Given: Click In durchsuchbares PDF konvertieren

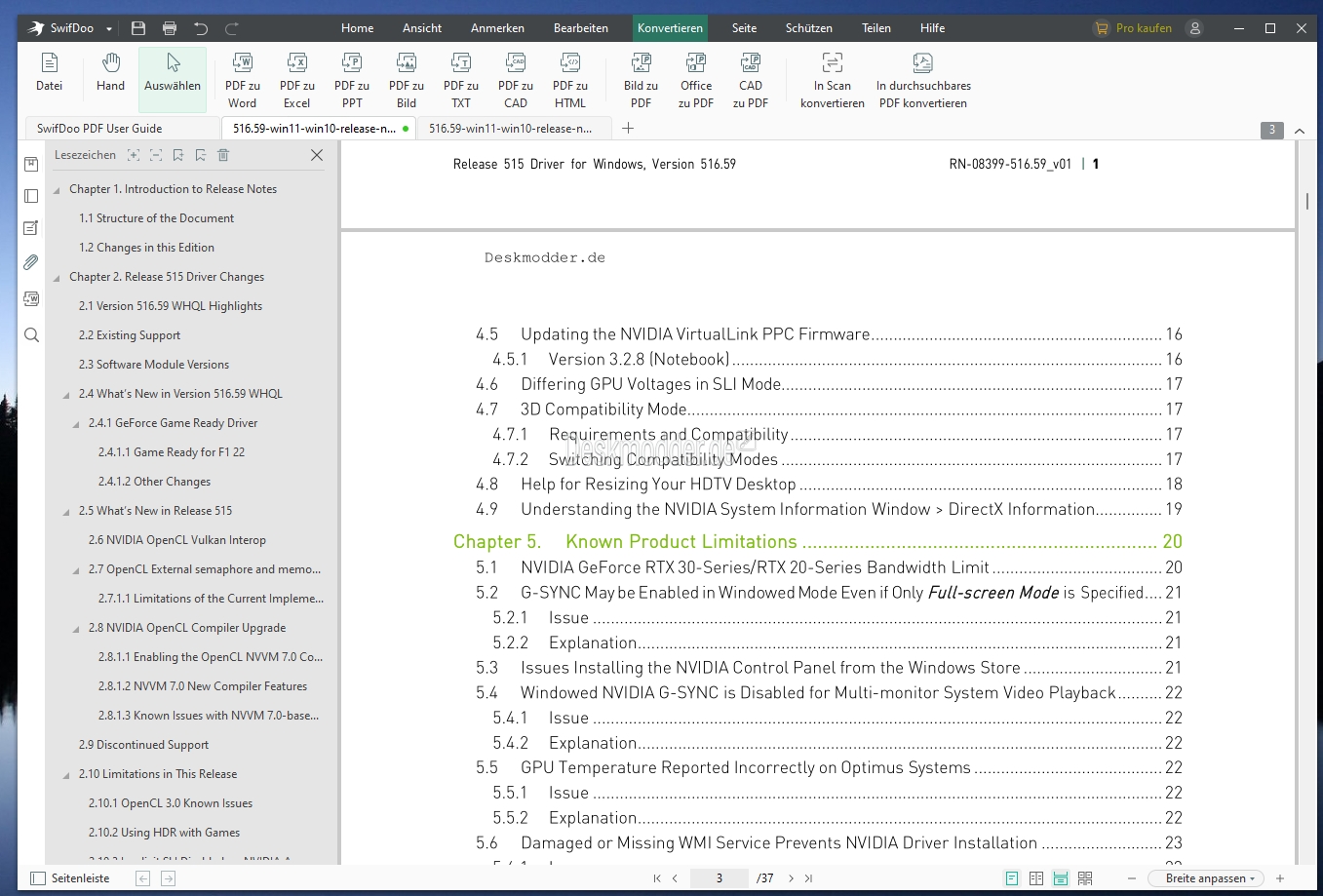Looking at the screenshot, I should click(923, 80).
